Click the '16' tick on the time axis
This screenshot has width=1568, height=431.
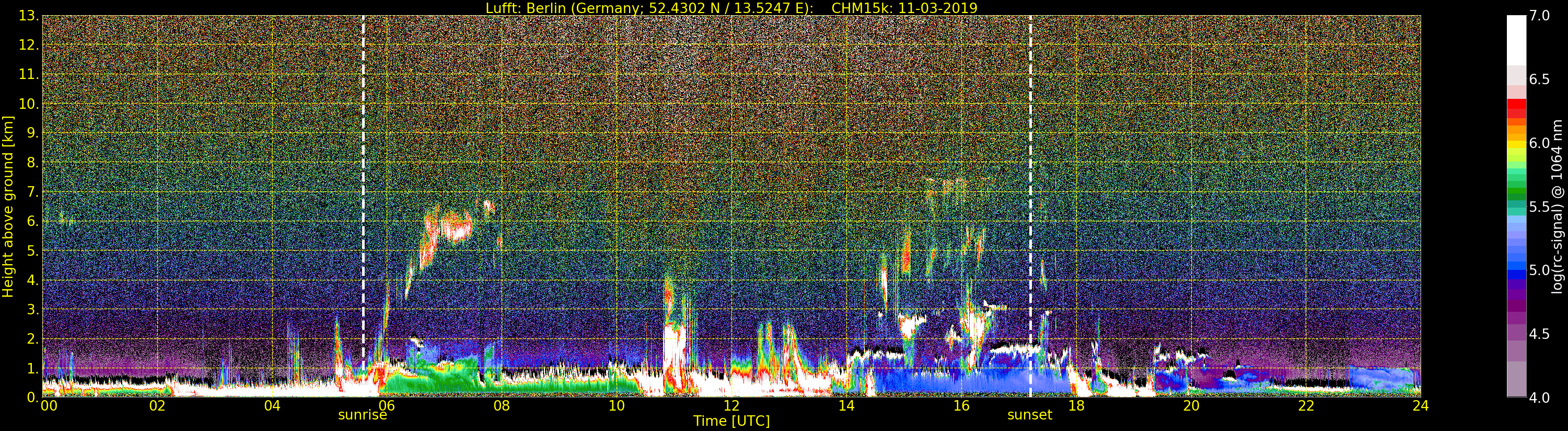point(961,405)
